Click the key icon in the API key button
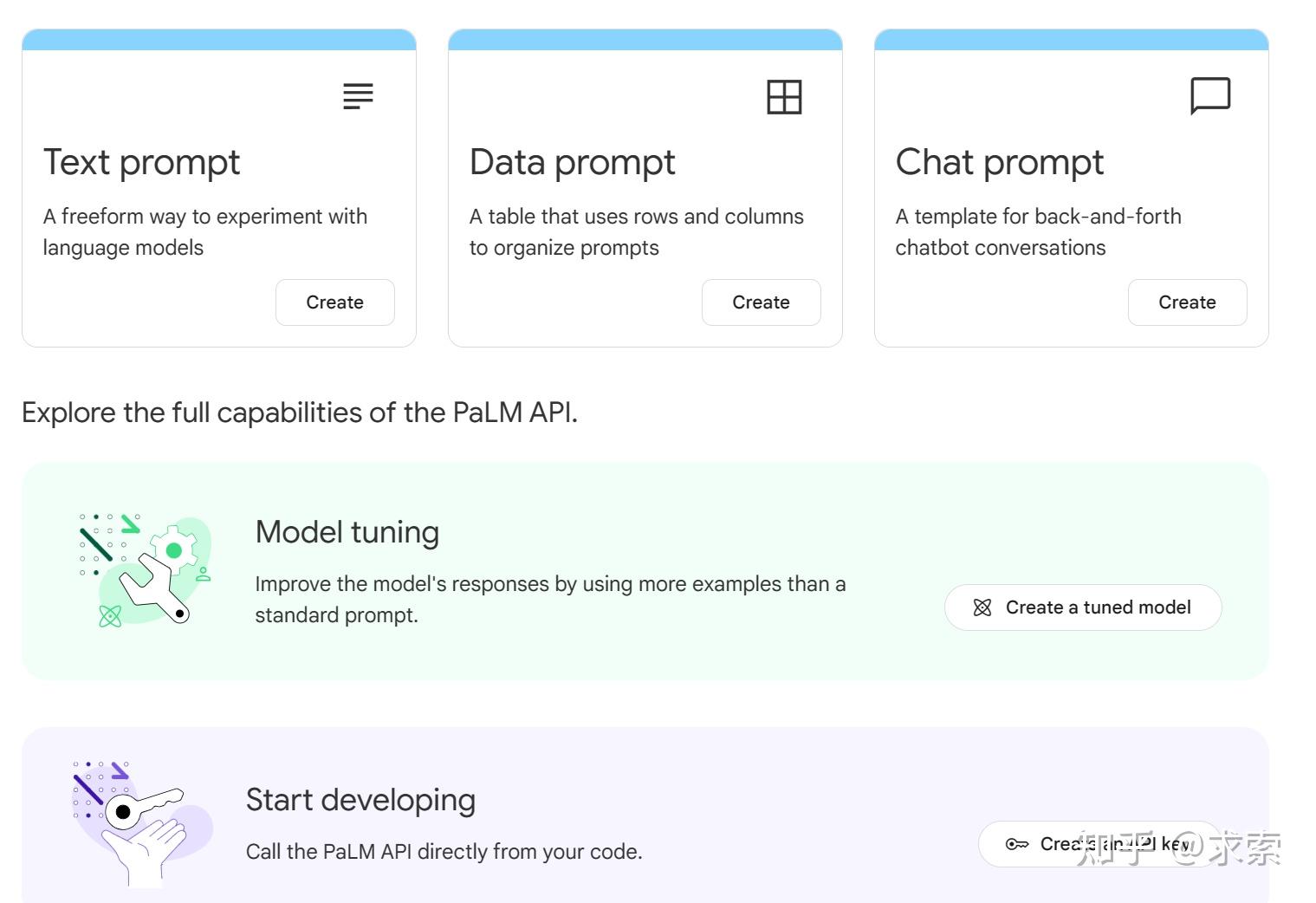Image resolution: width=1316 pixels, height=903 pixels. click(x=1016, y=844)
